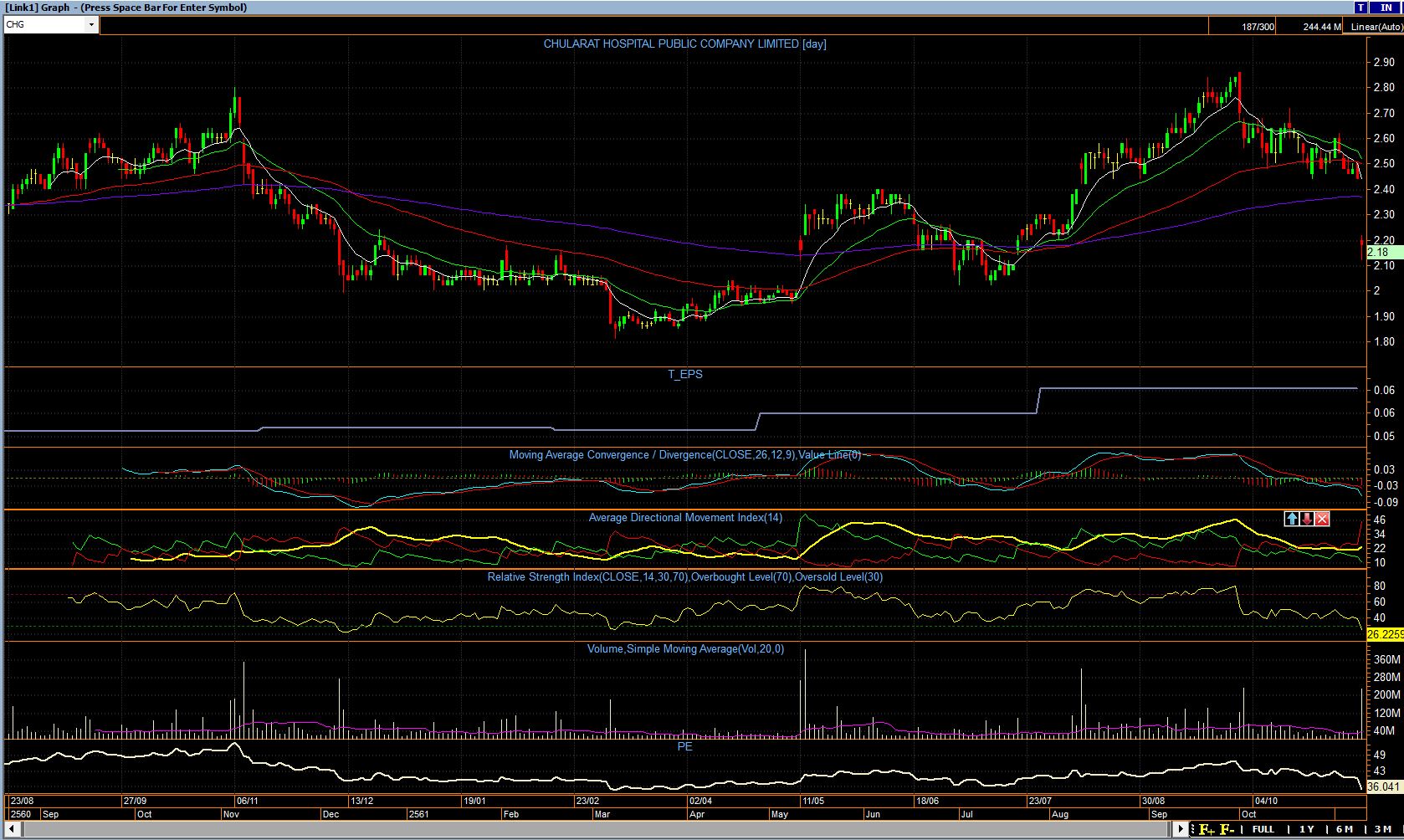Move ADX indicator panel down with red arrow
The image size is (1404, 840).
[1307, 520]
